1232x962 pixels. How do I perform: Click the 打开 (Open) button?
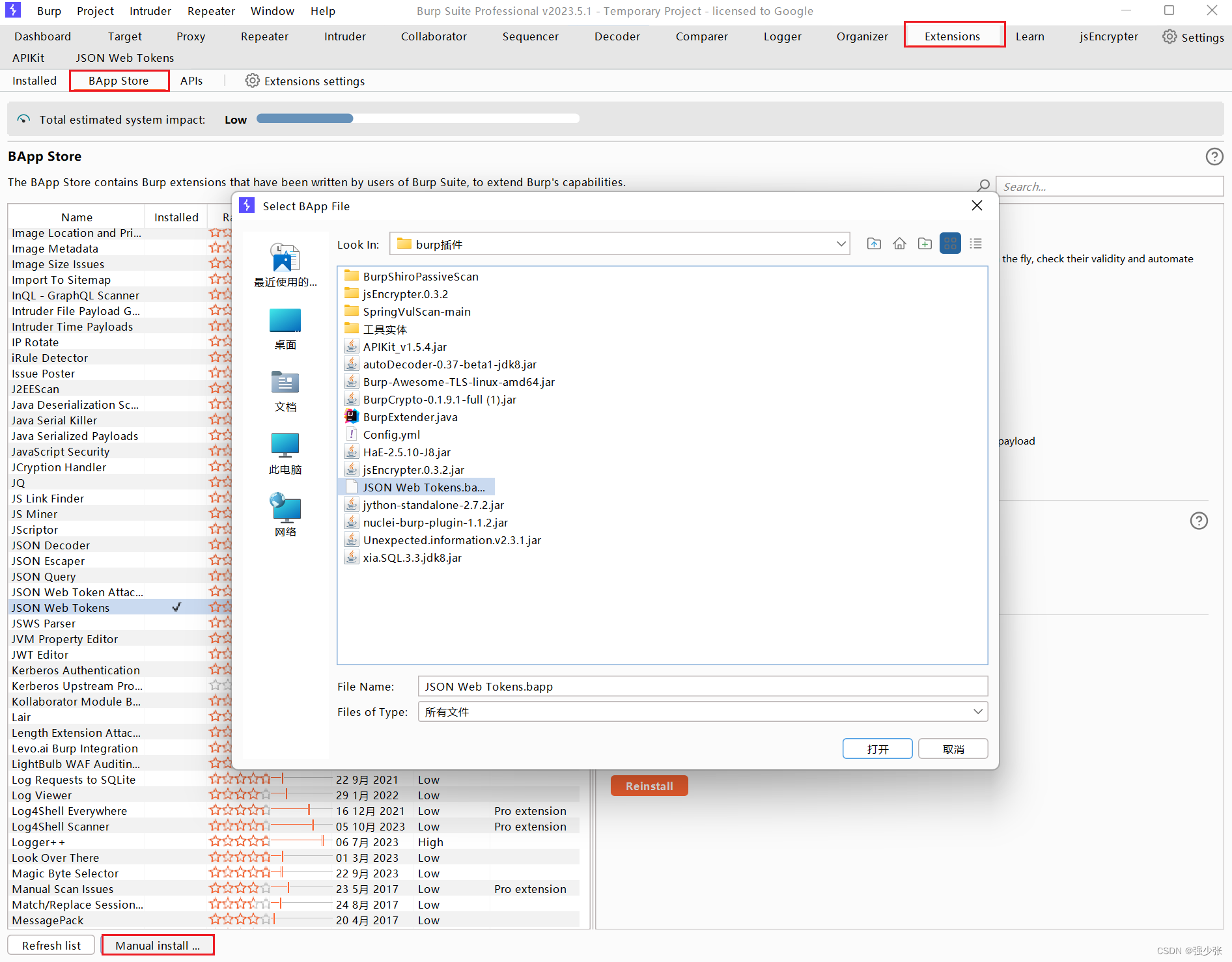pyautogui.click(x=877, y=749)
